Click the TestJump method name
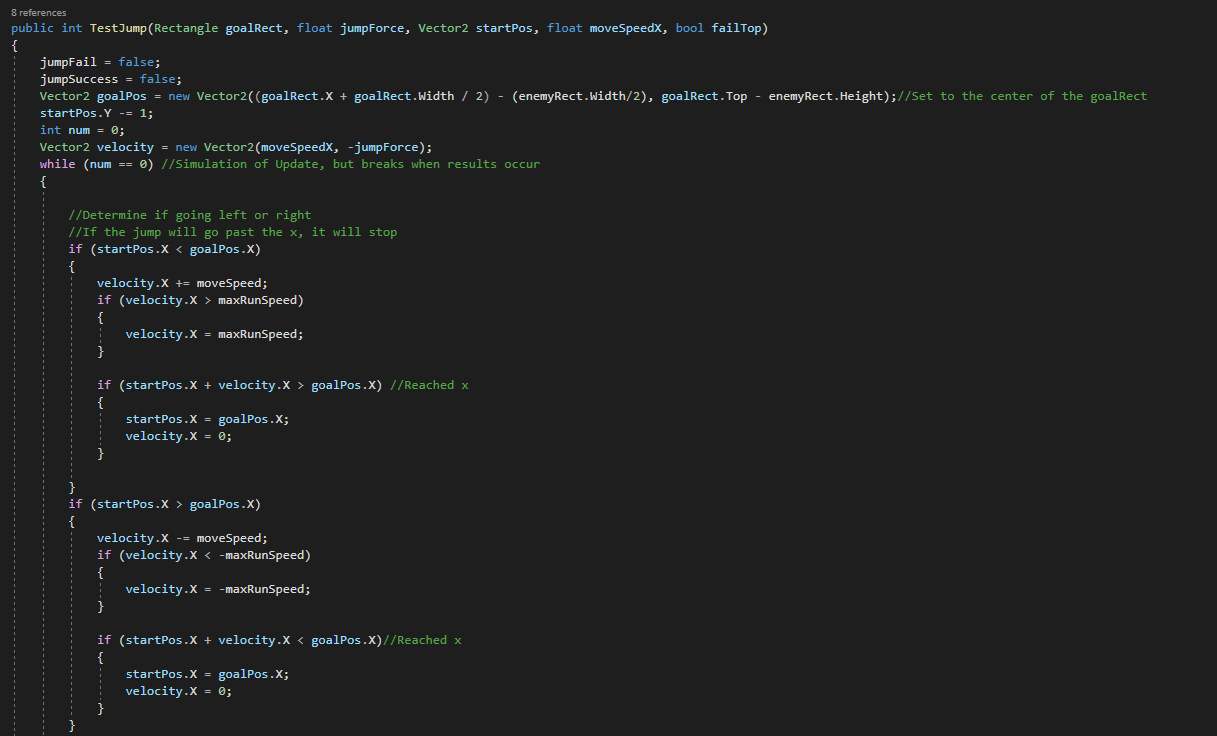Viewport: 1217px width, 736px height. click(x=118, y=28)
